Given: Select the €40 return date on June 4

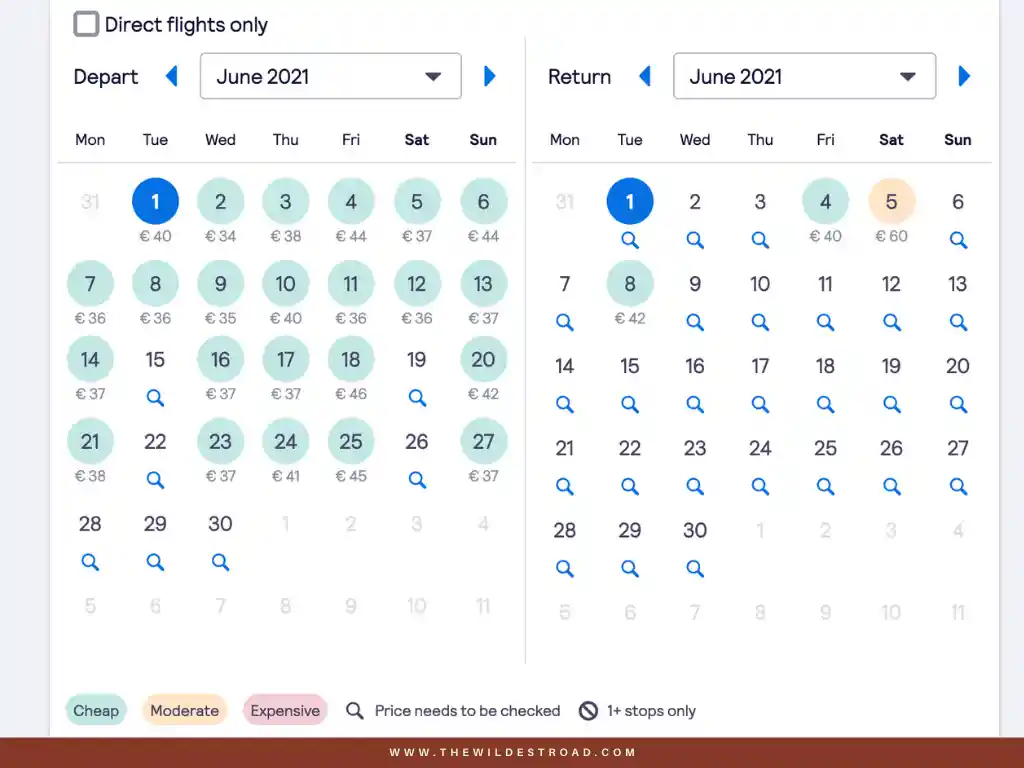Looking at the screenshot, I should (825, 200).
